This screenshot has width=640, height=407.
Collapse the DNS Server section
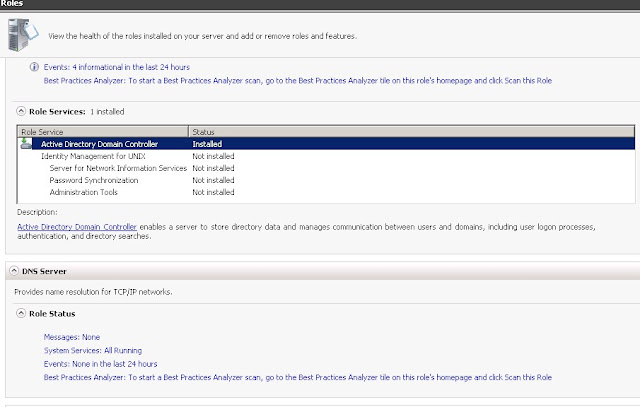(x=14, y=271)
